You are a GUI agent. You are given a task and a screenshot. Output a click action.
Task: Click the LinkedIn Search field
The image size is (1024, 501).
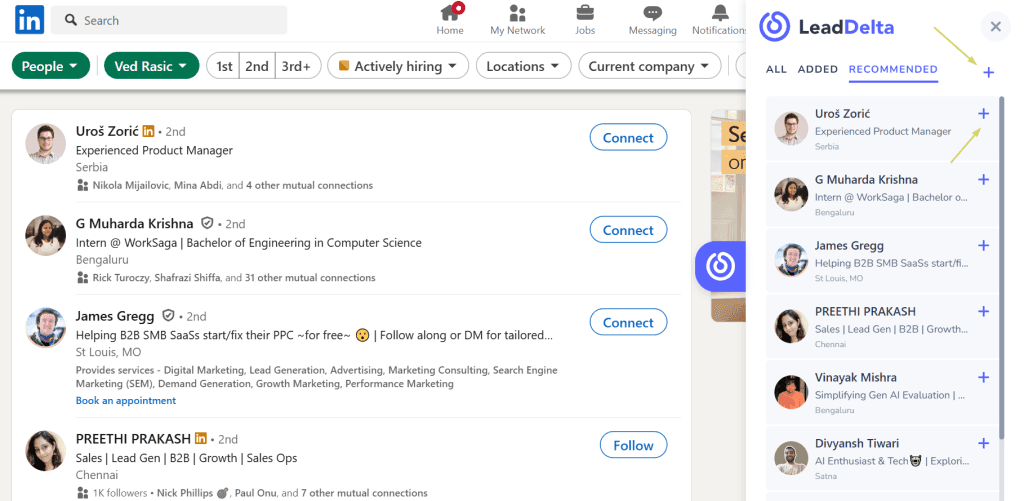coord(169,20)
